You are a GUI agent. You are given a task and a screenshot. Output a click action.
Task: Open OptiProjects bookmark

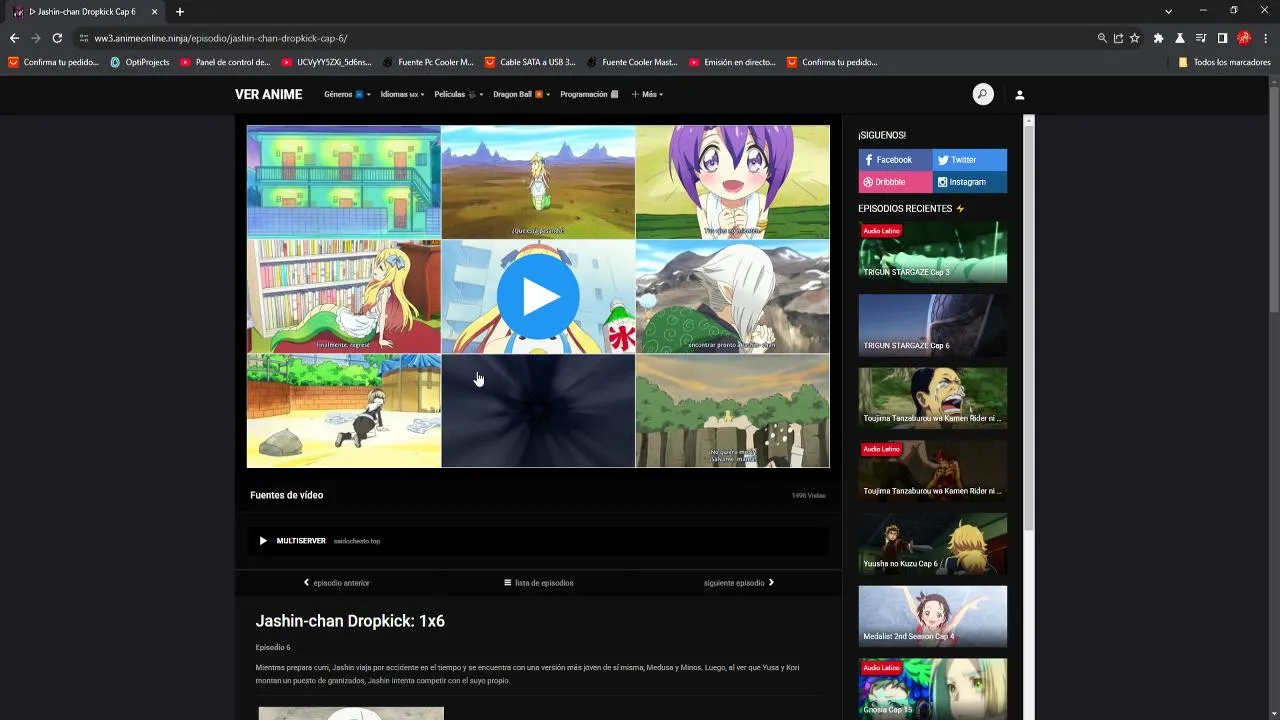coord(140,62)
